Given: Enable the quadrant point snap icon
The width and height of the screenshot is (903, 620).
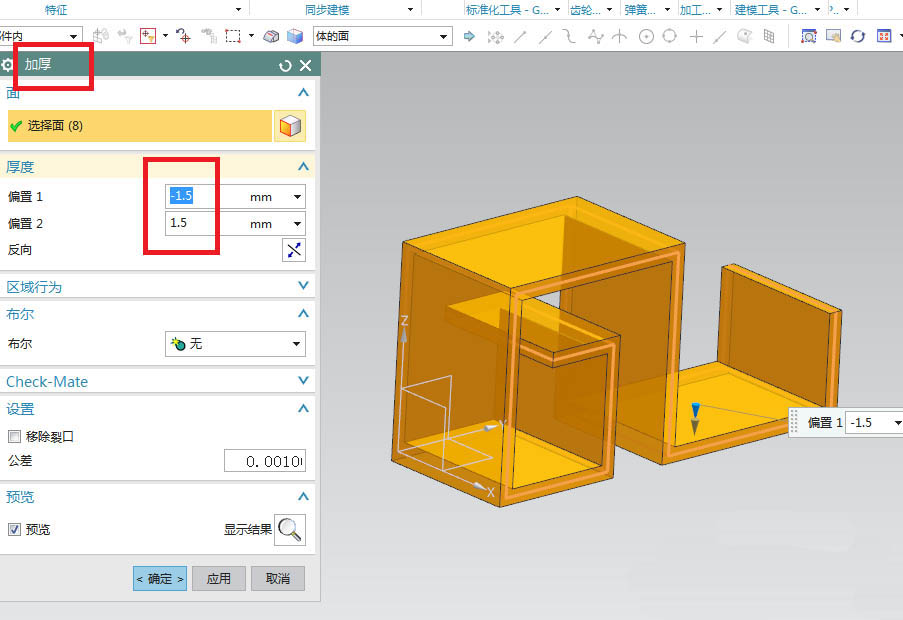Looking at the screenshot, I should (x=670, y=36).
